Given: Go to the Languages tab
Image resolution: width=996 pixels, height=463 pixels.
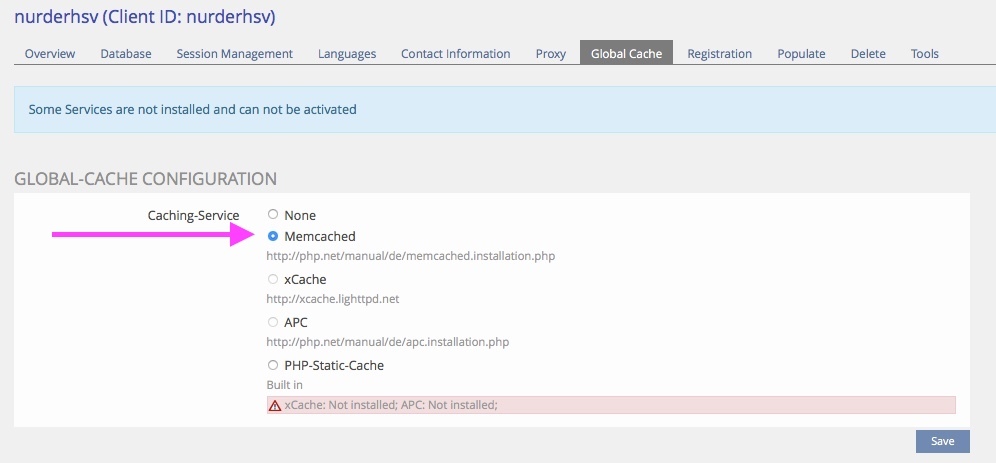Looking at the screenshot, I should (347, 53).
